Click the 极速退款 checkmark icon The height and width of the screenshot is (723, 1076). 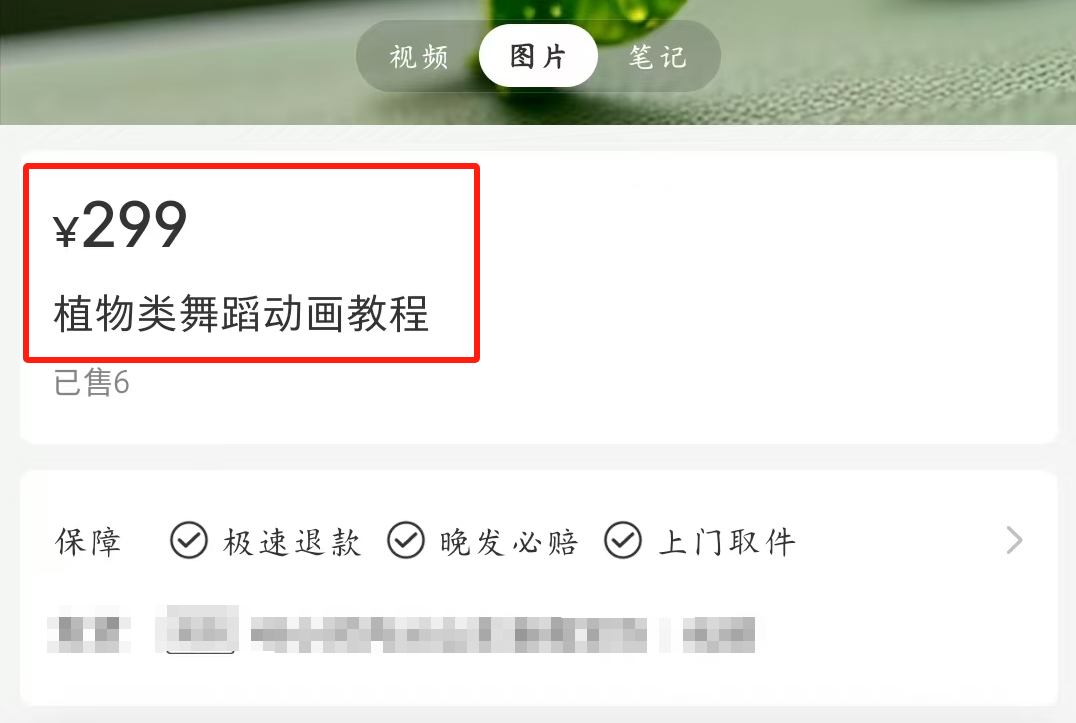pyautogui.click(x=189, y=541)
